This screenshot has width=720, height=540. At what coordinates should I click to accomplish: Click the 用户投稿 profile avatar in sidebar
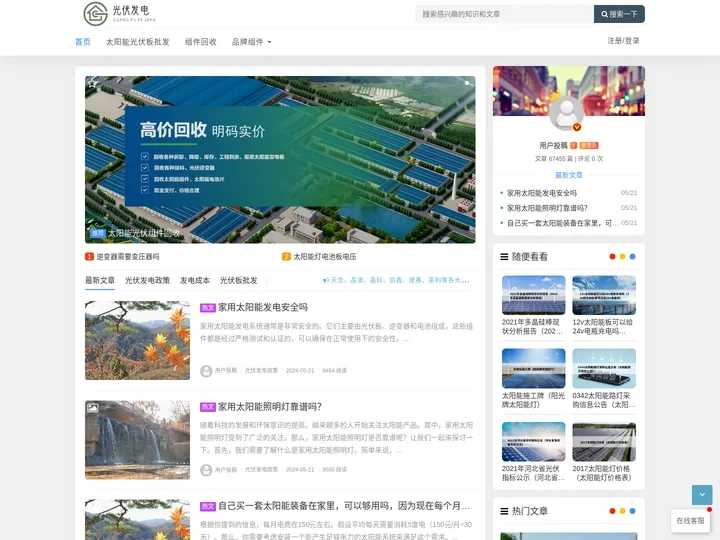(x=567, y=113)
